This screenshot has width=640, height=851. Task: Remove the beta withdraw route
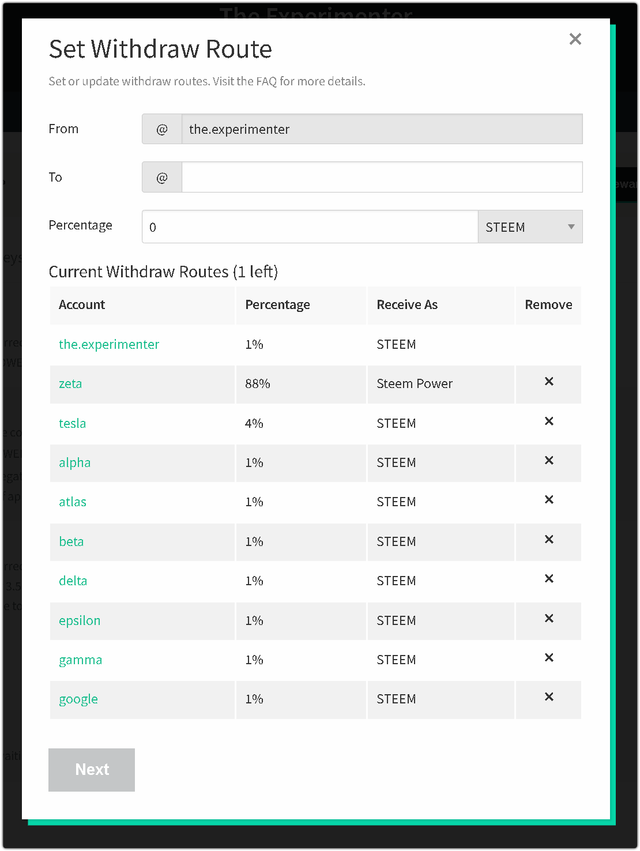(548, 540)
